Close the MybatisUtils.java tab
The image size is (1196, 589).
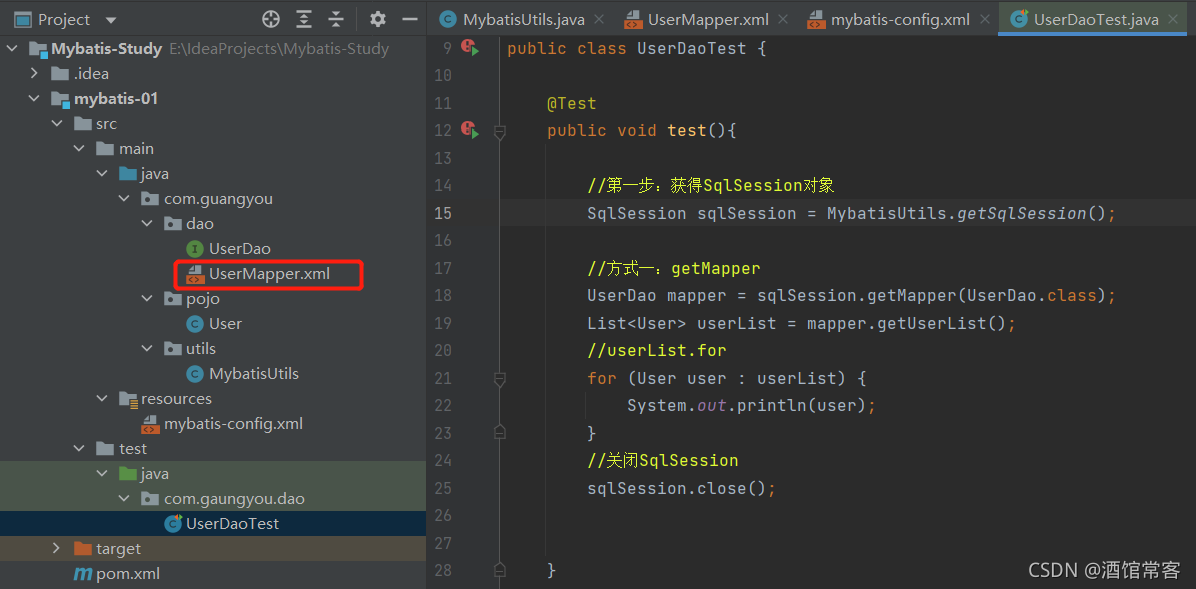(599, 20)
